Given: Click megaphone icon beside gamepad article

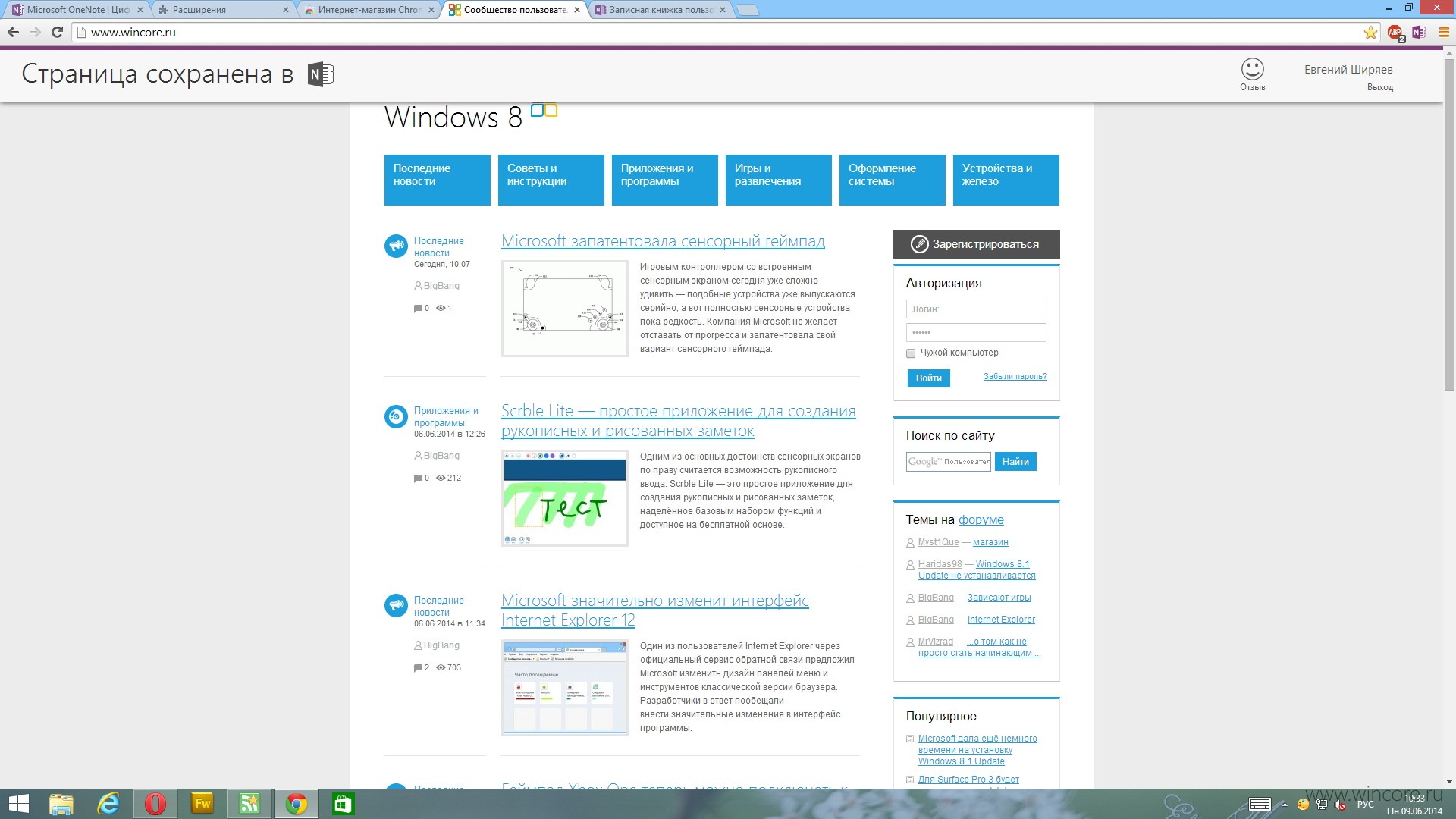Looking at the screenshot, I should [x=396, y=246].
